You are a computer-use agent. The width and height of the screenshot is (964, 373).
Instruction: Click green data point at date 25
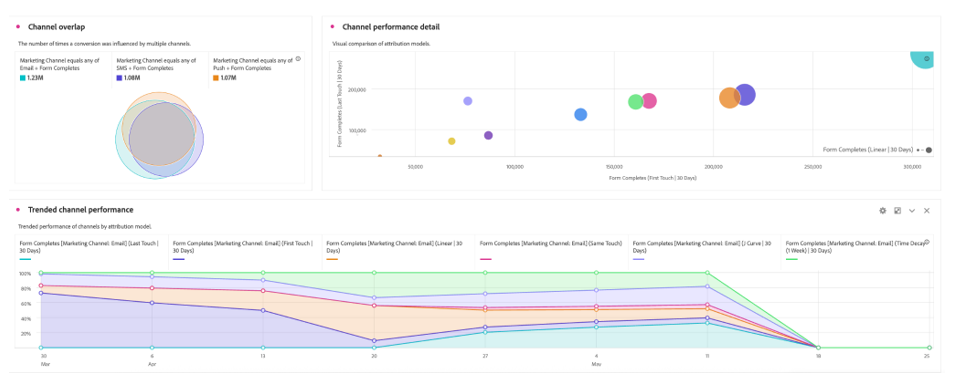[929, 348]
